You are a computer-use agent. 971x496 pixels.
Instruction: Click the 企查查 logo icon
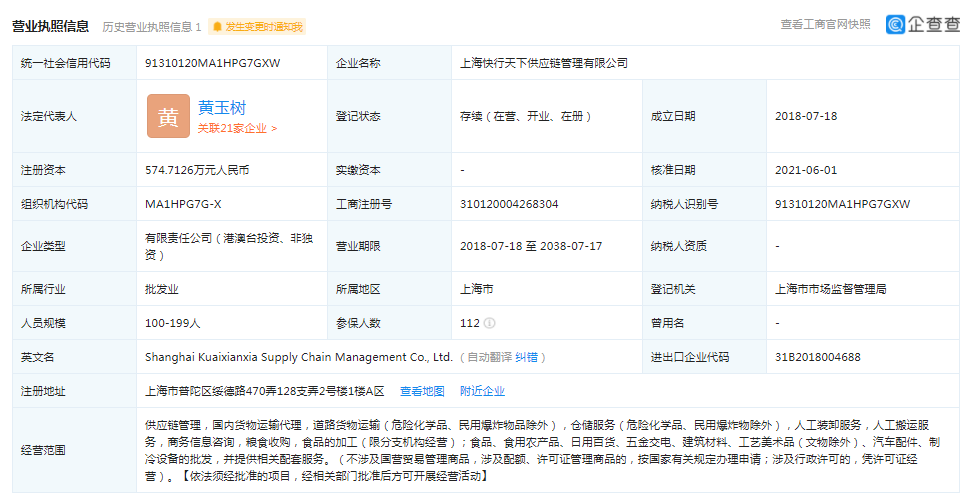tap(895, 24)
